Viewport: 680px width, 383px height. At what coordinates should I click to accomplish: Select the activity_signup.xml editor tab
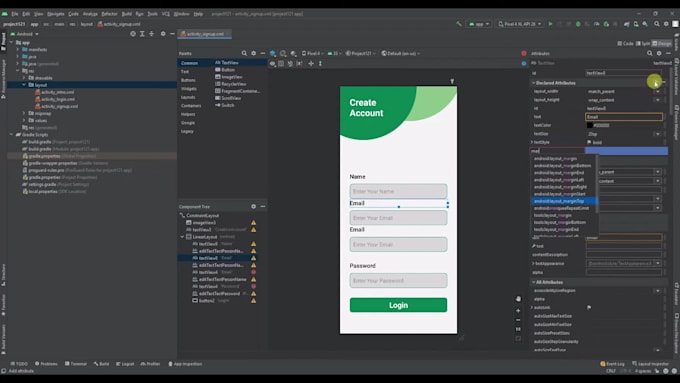[x=204, y=34]
